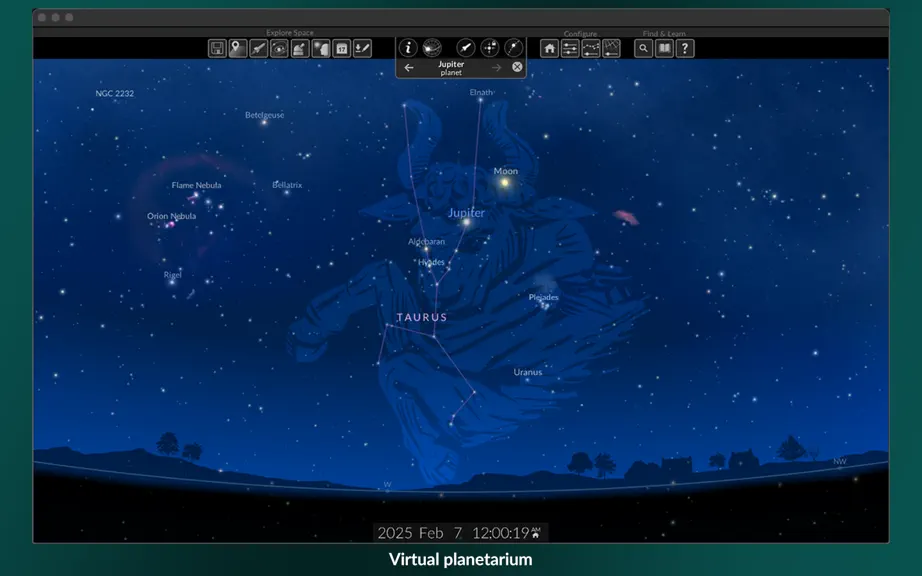Open the search magnifier icon
The width and height of the screenshot is (922, 576).
coord(643,48)
